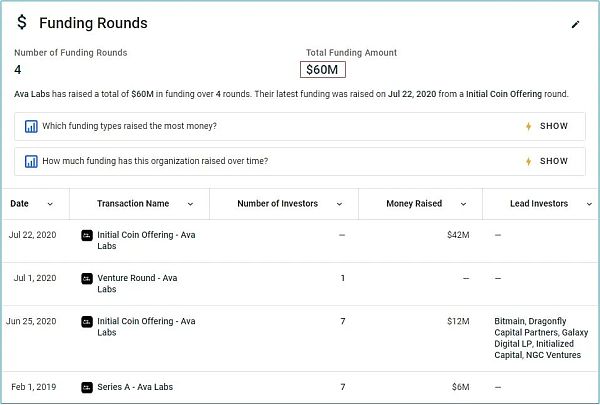Viewport: 600px width, 405px height.
Task: Click Ava Labs logo in Jul 22 row
Action: pyautogui.click(x=87, y=235)
